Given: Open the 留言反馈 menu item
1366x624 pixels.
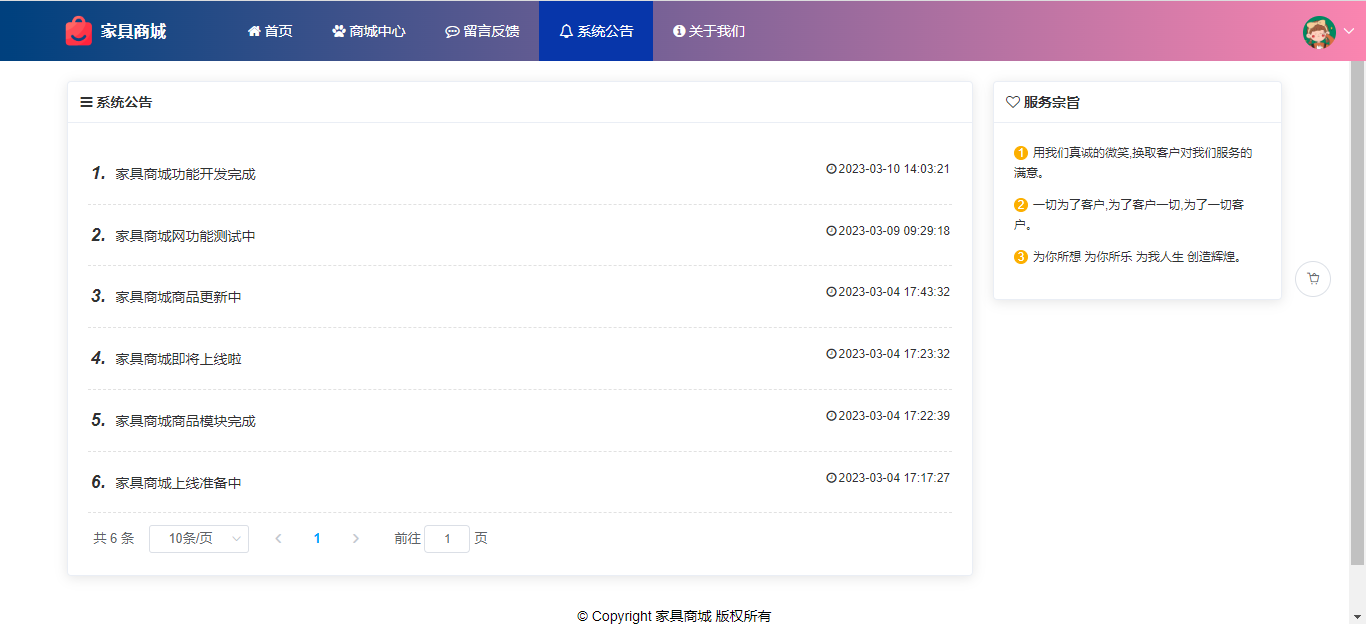Looking at the screenshot, I should (482, 31).
